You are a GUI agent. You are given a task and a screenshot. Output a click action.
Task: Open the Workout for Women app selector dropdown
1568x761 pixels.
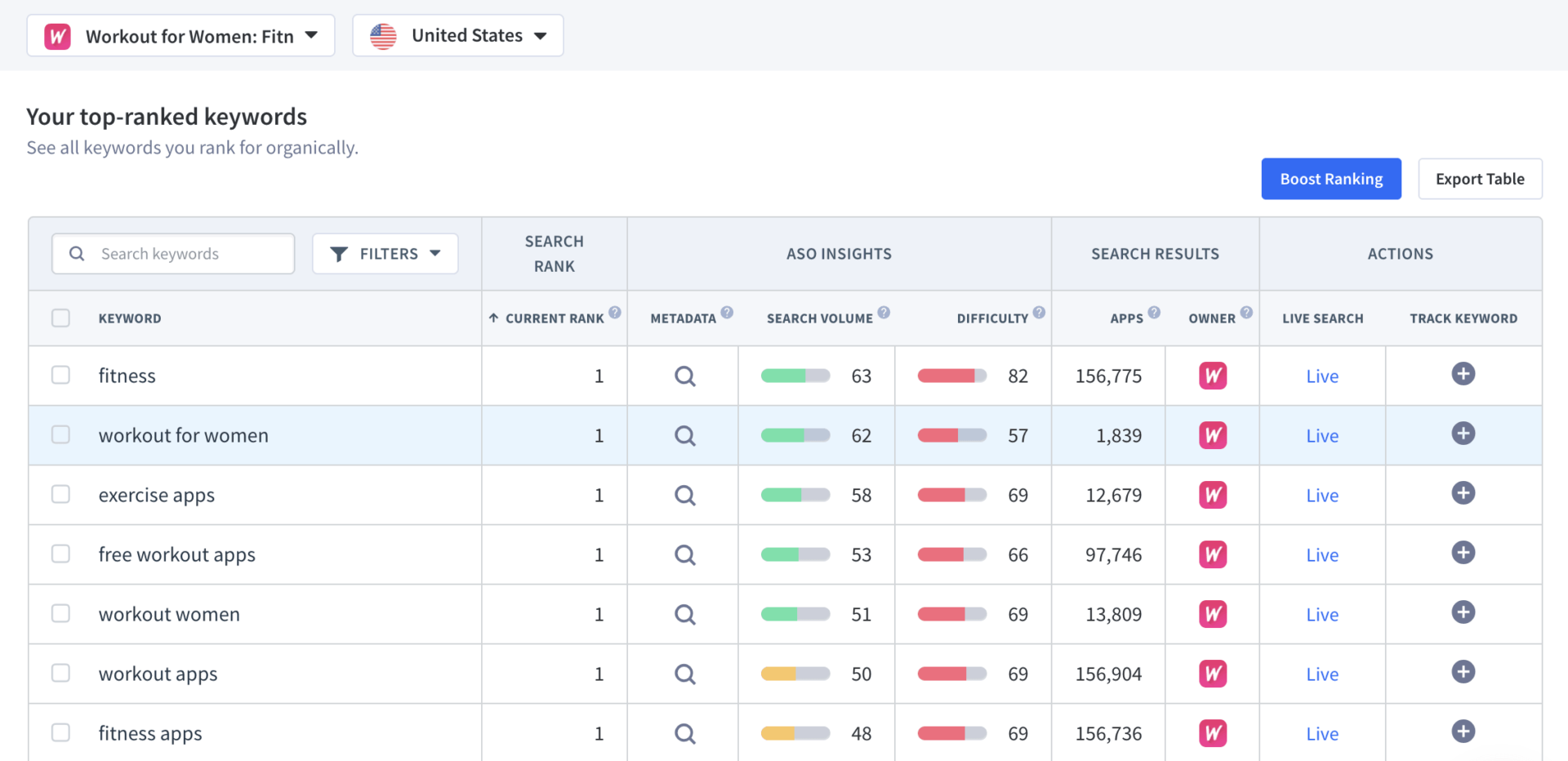point(180,36)
